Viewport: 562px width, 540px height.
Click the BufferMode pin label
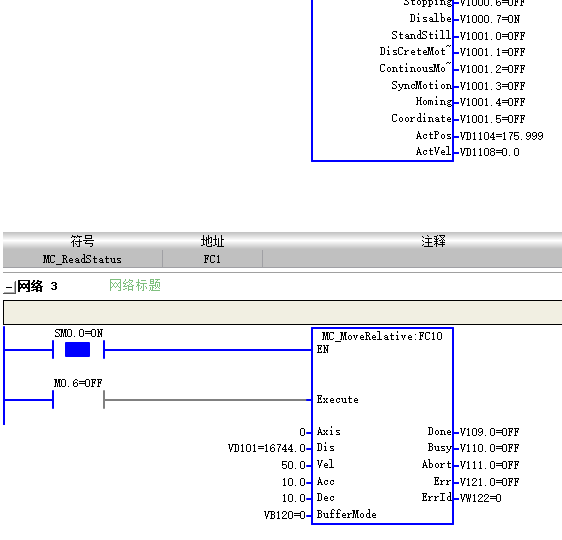pyautogui.click(x=346, y=515)
